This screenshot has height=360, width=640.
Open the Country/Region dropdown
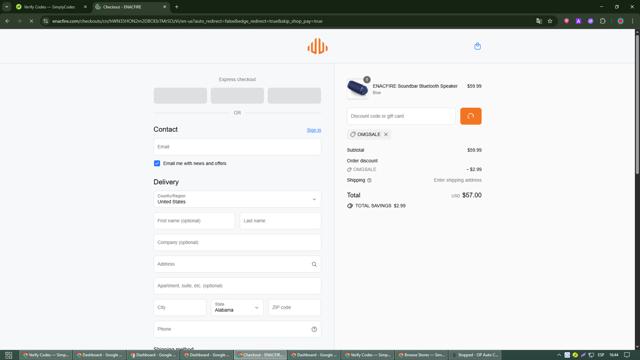click(237, 199)
